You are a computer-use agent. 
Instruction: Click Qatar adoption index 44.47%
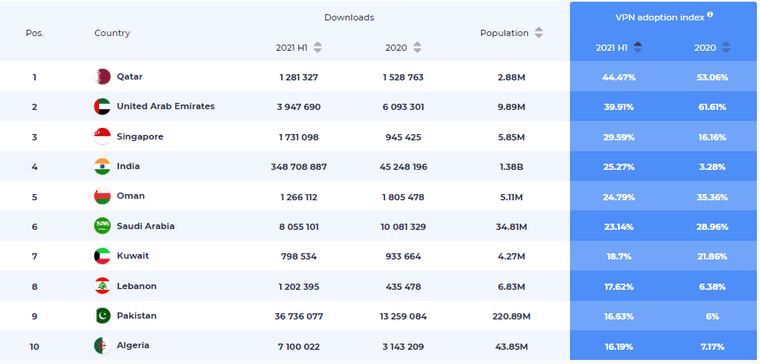(x=619, y=78)
